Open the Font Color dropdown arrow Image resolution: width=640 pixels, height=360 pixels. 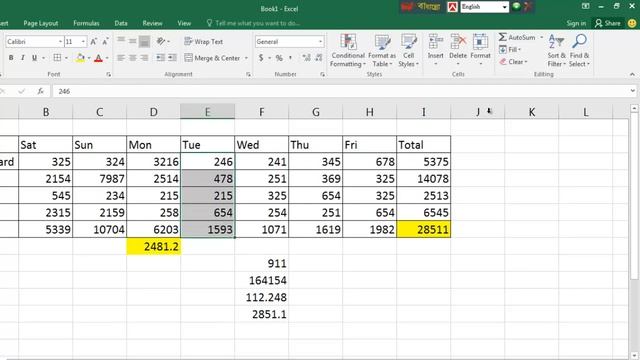pyautogui.click(x=107, y=58)
